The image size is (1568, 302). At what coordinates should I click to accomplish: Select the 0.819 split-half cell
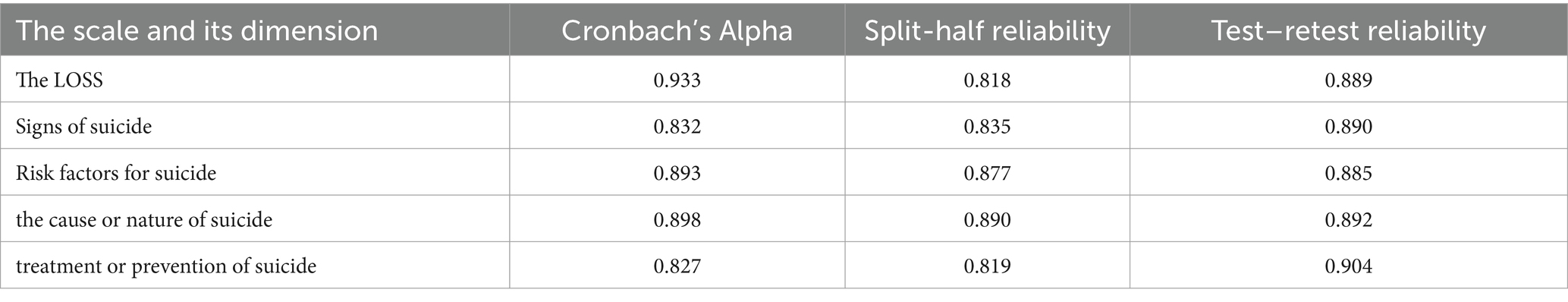coord(987,266)
